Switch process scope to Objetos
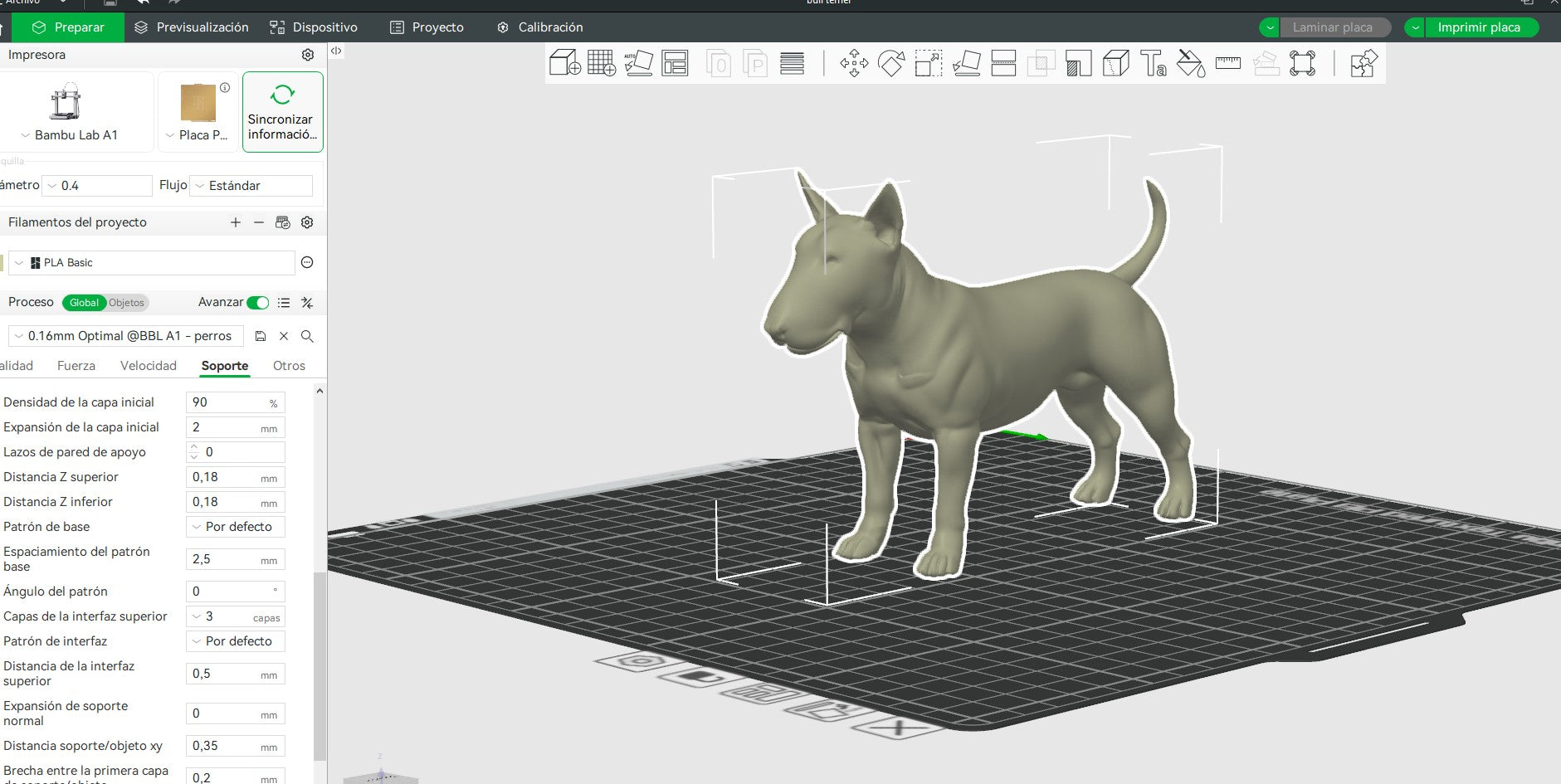1561x784 pixels. [x=127, y=303]
